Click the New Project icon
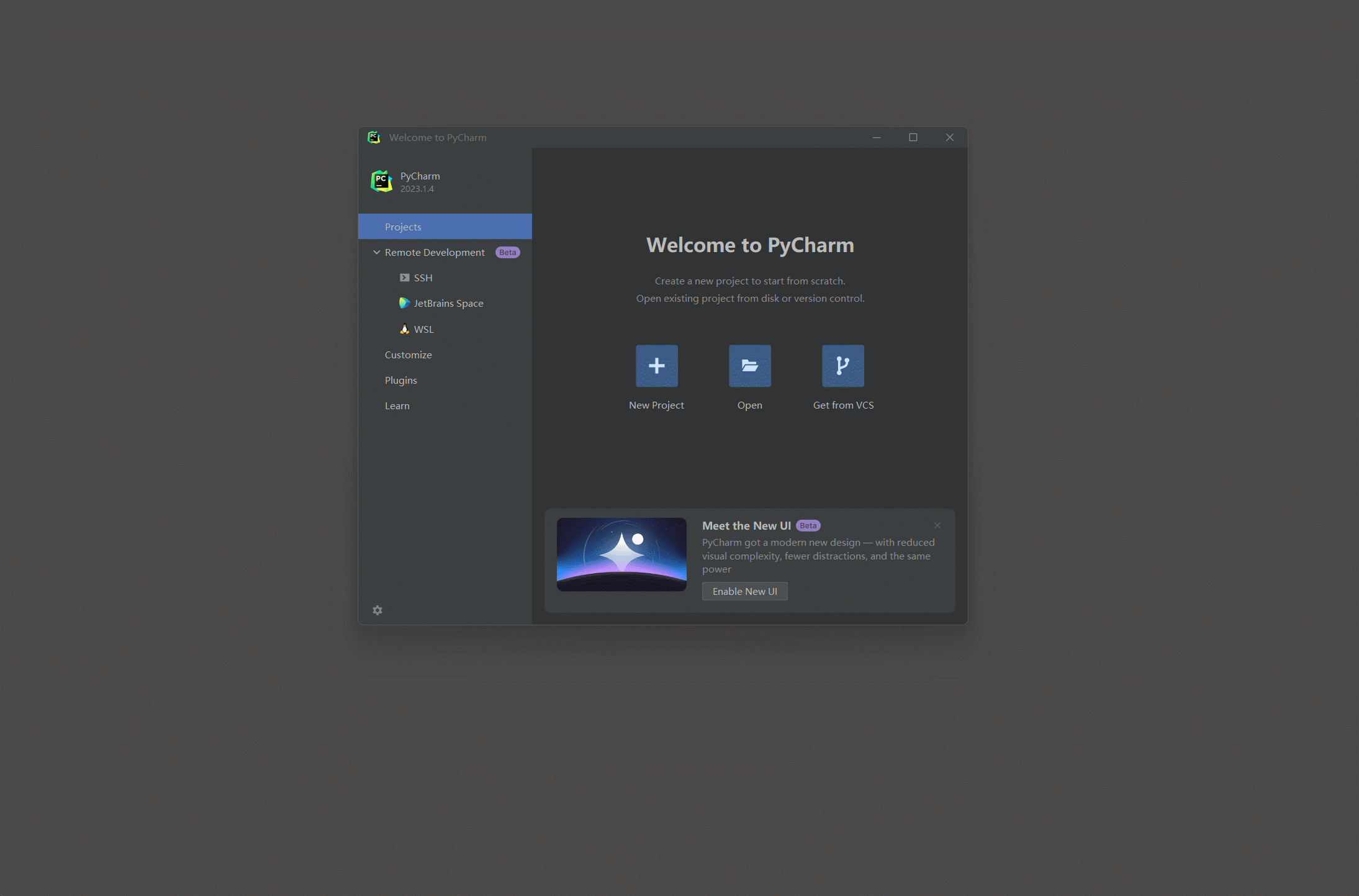Viewport: 1359px width, 896px height. click(x=656, y=365)
